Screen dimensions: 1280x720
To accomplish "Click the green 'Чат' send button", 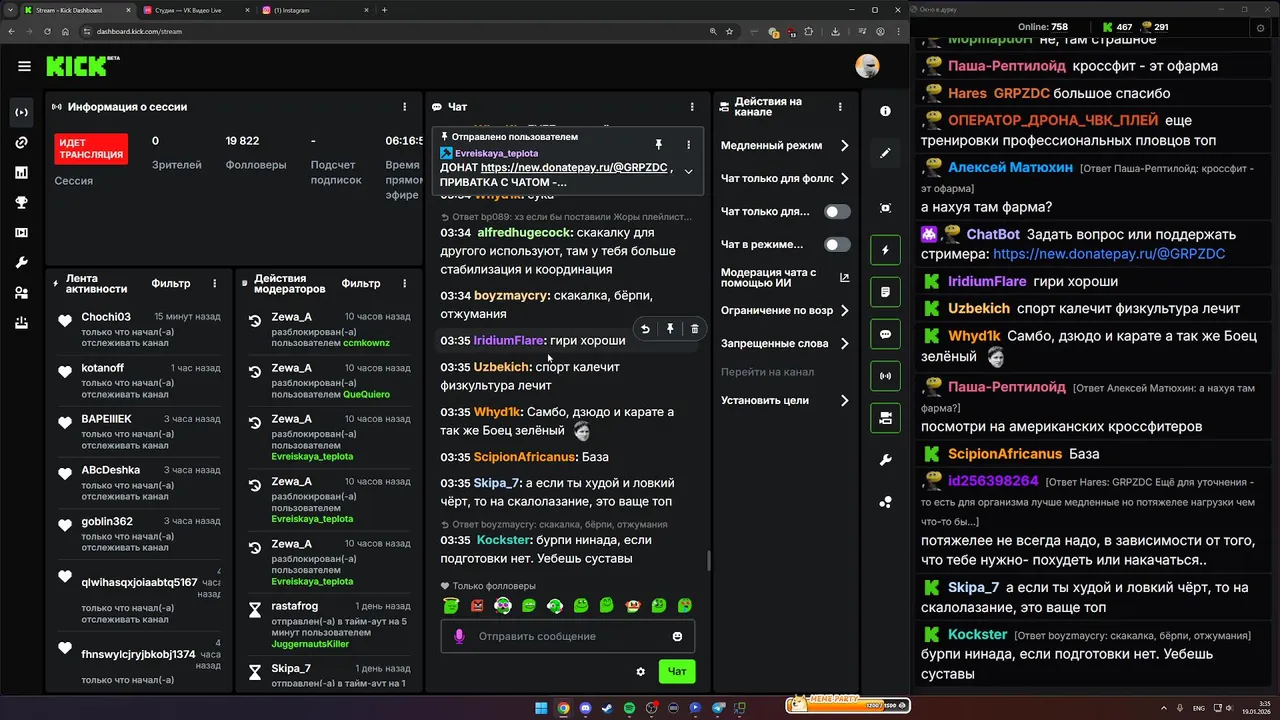I will coord(677,672).
